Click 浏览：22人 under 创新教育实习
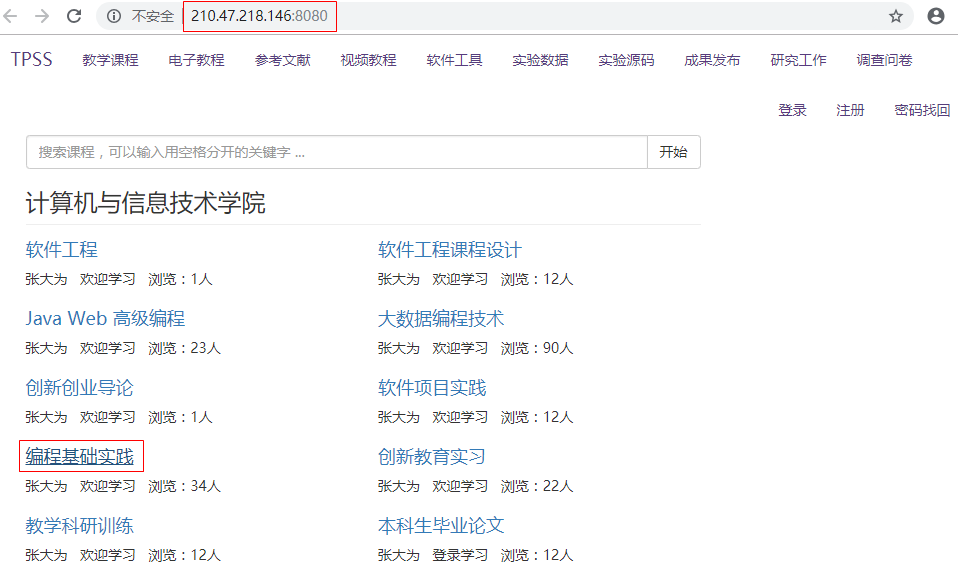 point(537,486)
